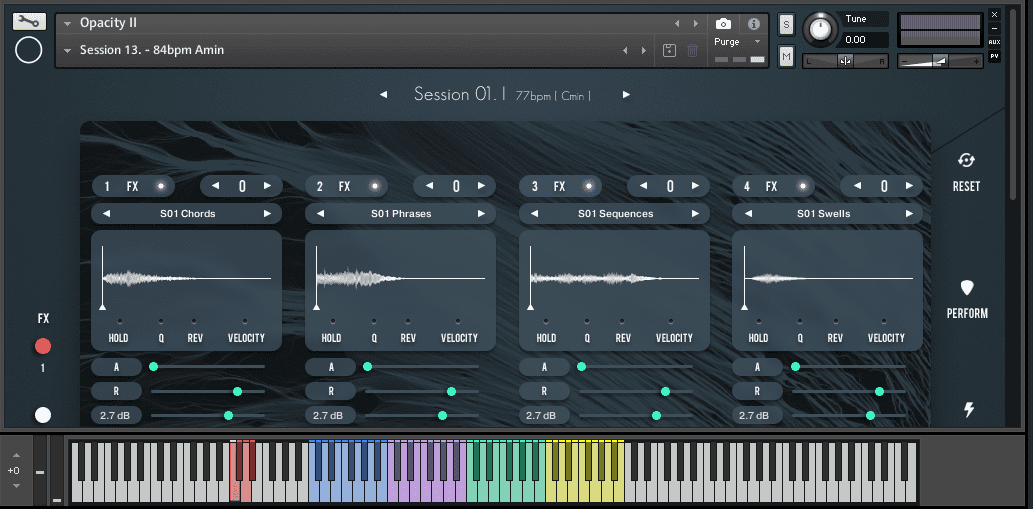Select previous sample left of S01 Sequences
The height and width of the screenshot is (509, 1033).
[x=534, y=214]
